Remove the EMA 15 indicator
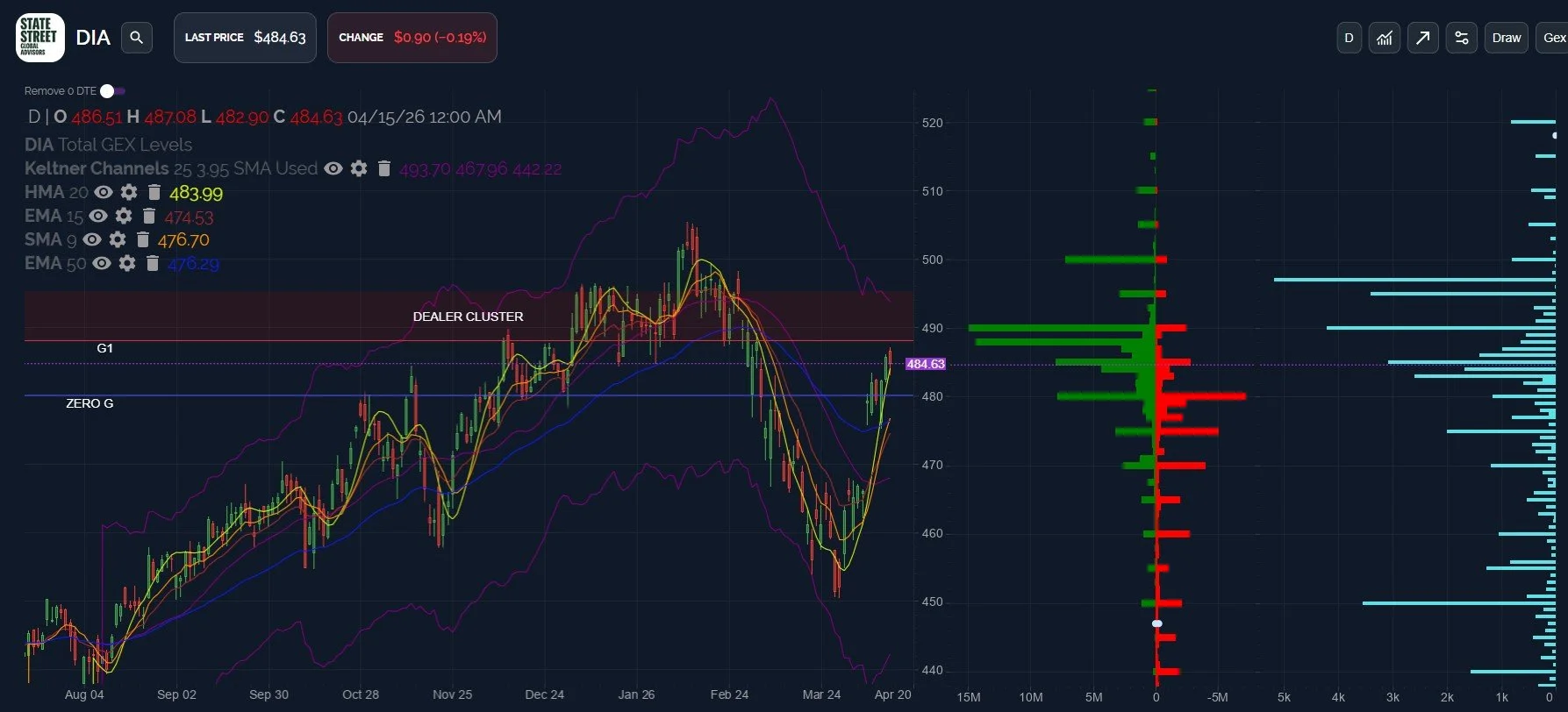 (x=148, y=216)
